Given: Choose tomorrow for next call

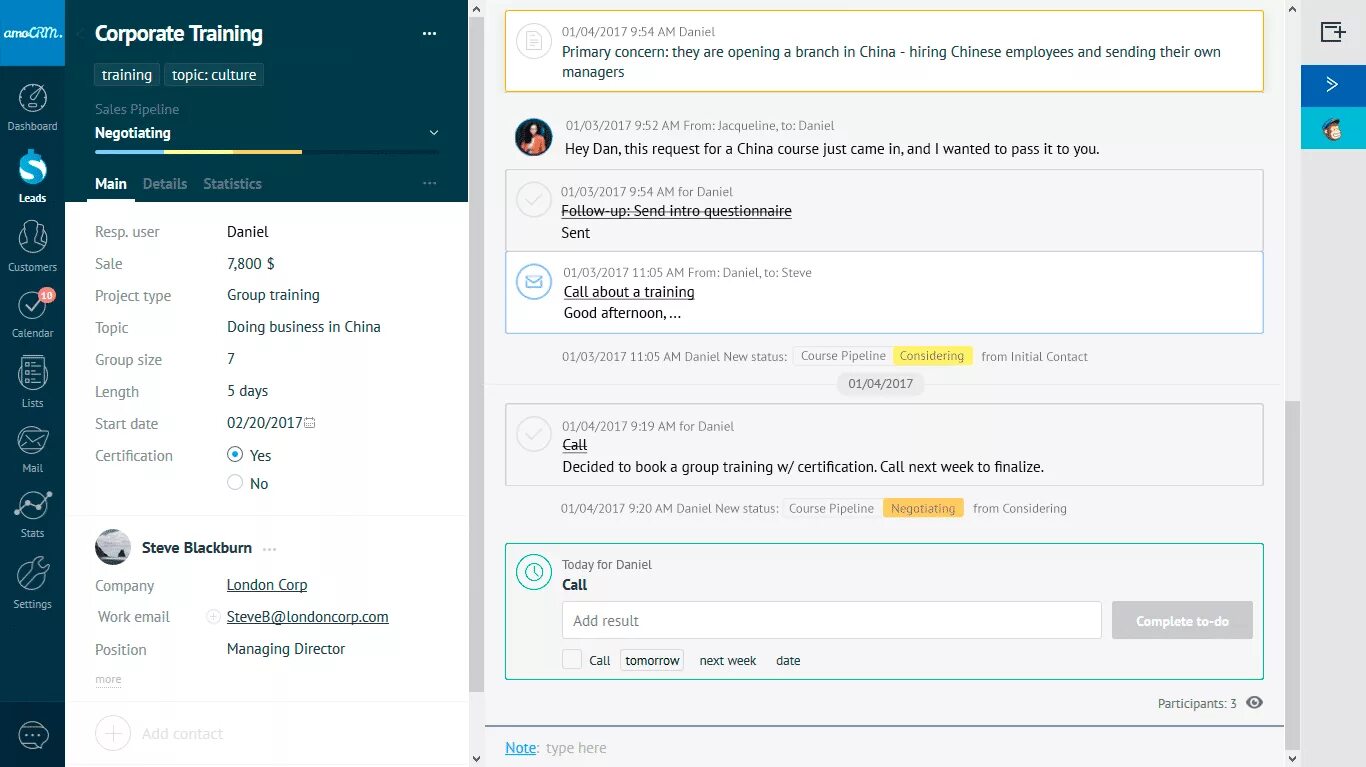Looking at the screenshot, I should point(652,660).
